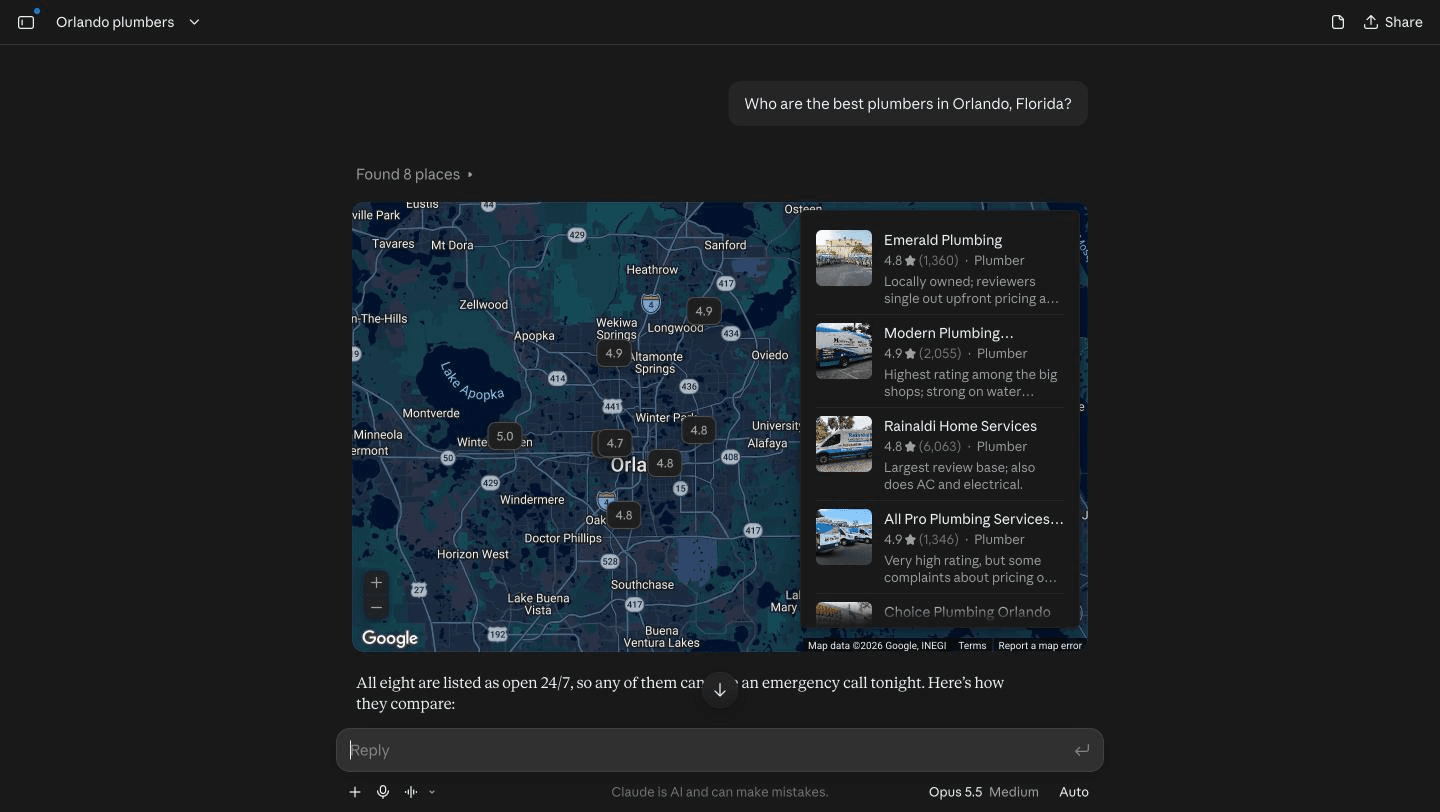Open the Emerald Plumbing thumbnail photo
This screenshot has width=1440, height=812.
844,258
